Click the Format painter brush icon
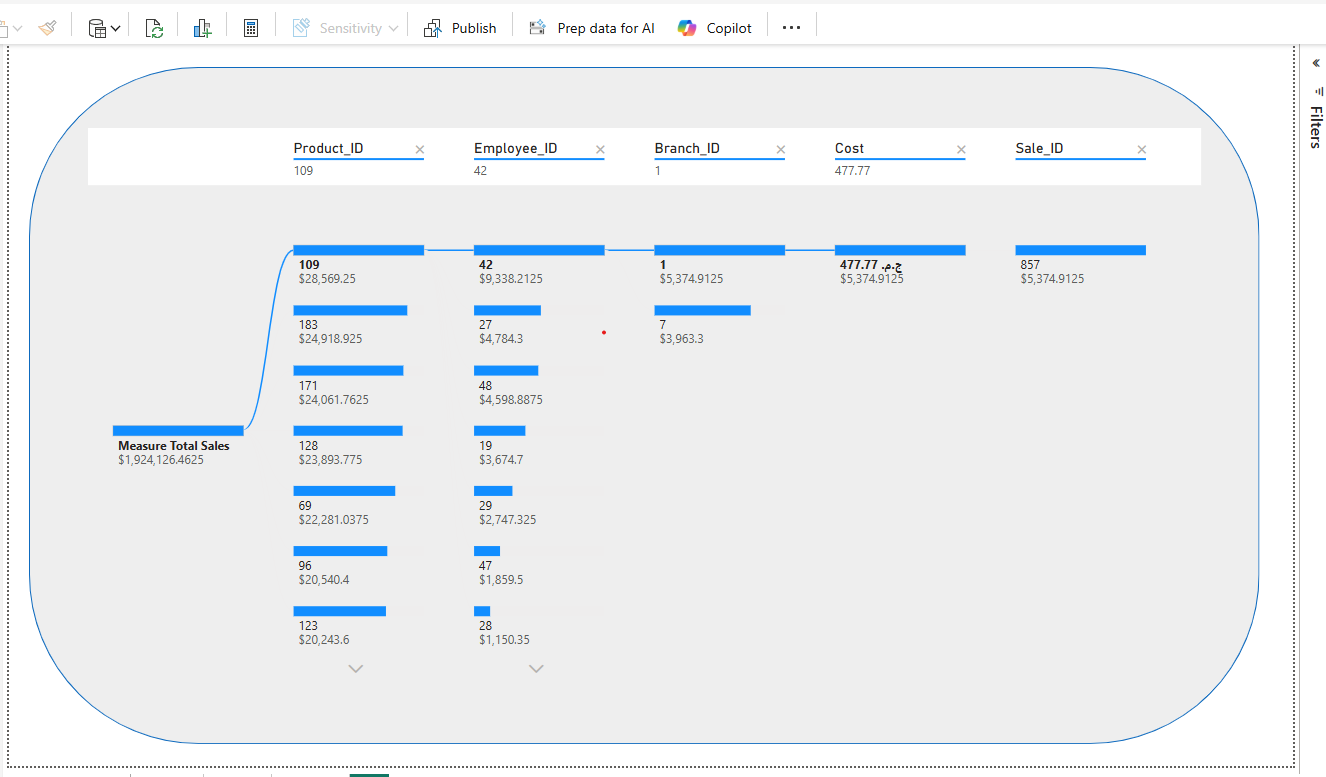 [47, 28]
